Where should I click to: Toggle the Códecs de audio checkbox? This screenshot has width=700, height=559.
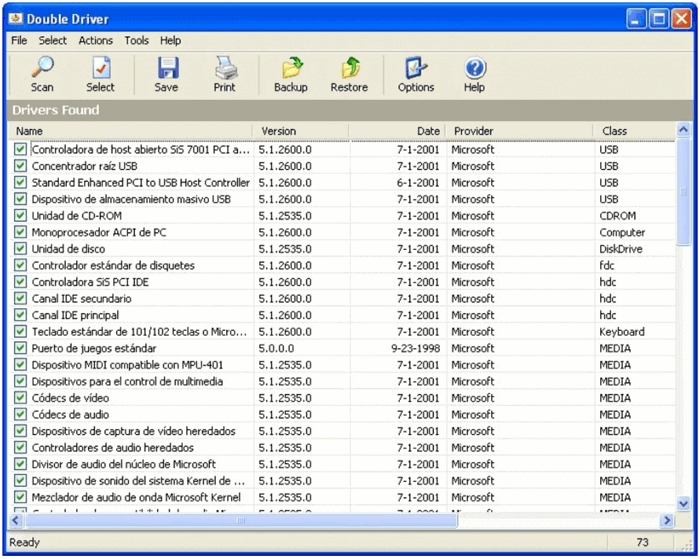(20, 415)
